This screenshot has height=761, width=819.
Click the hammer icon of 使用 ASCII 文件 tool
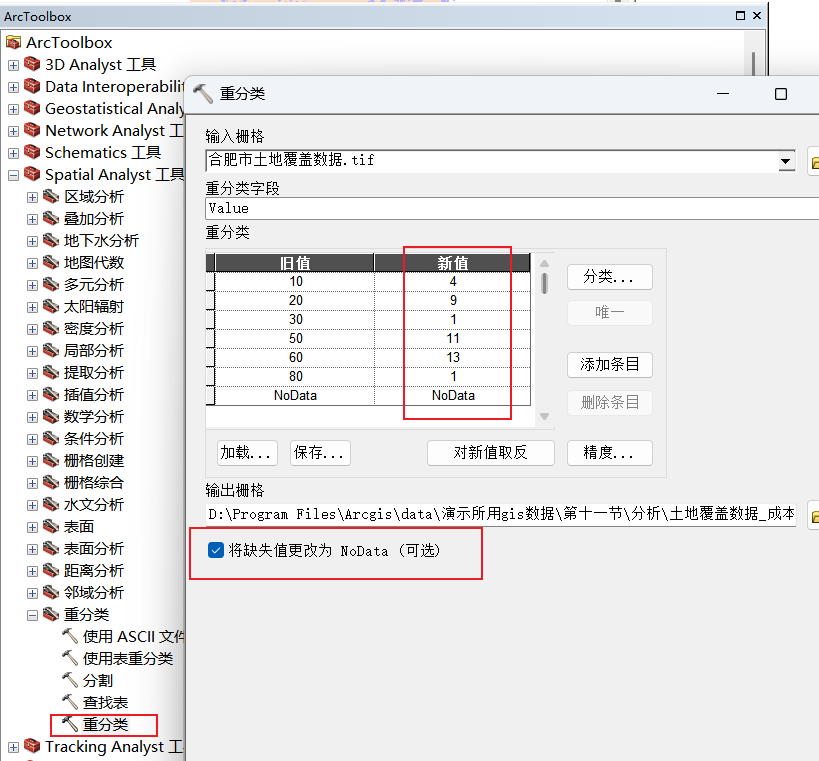(70, 636)
